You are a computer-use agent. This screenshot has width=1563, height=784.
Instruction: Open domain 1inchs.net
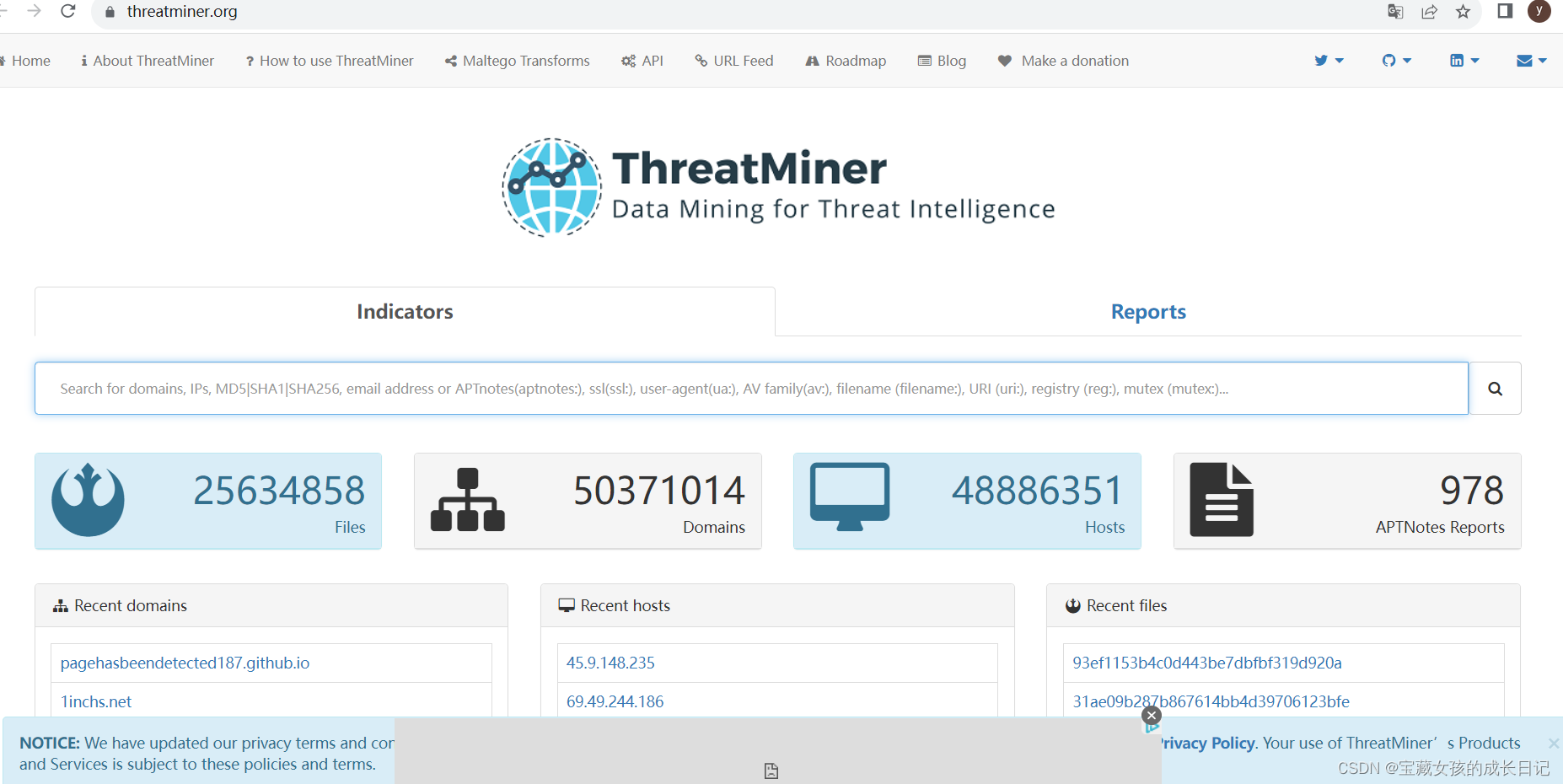tap(96, 701)
